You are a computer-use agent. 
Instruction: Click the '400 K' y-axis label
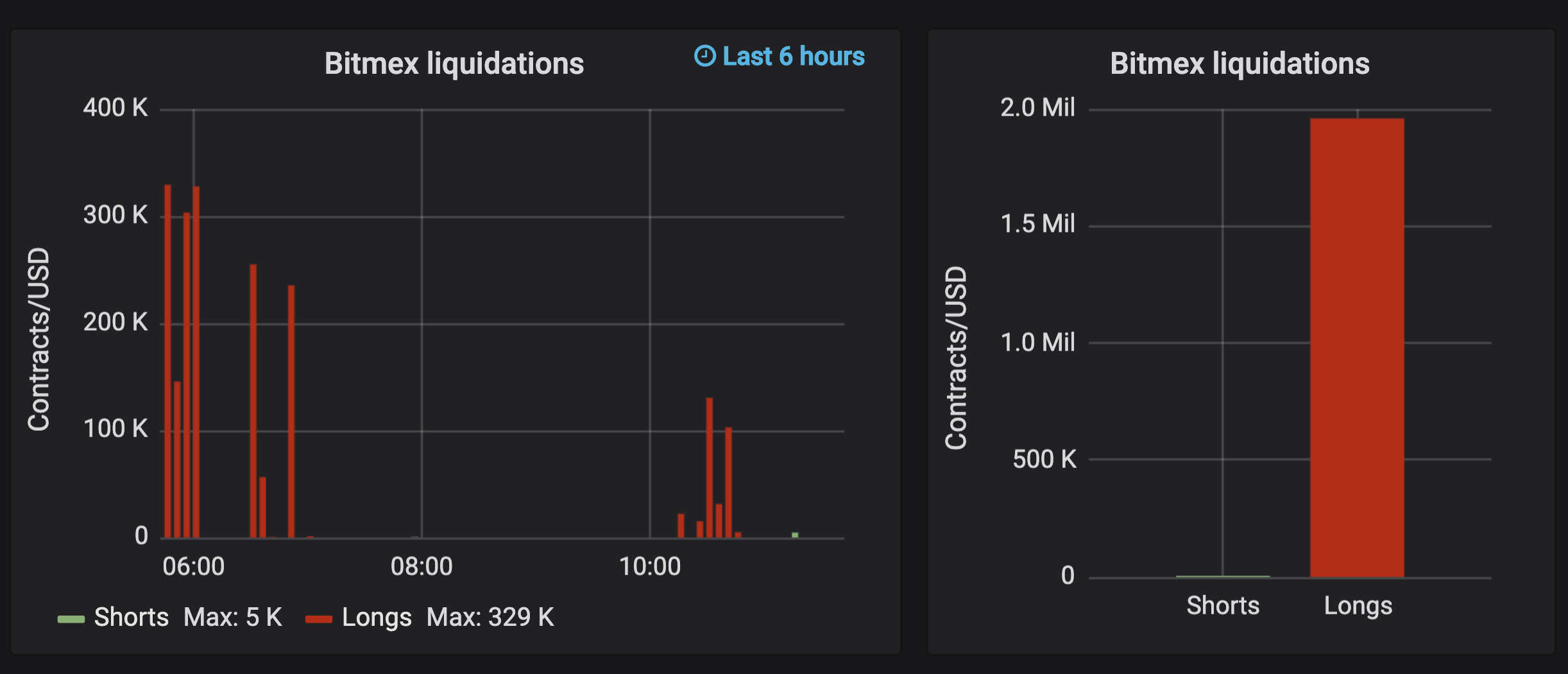(x=115, y=107)
